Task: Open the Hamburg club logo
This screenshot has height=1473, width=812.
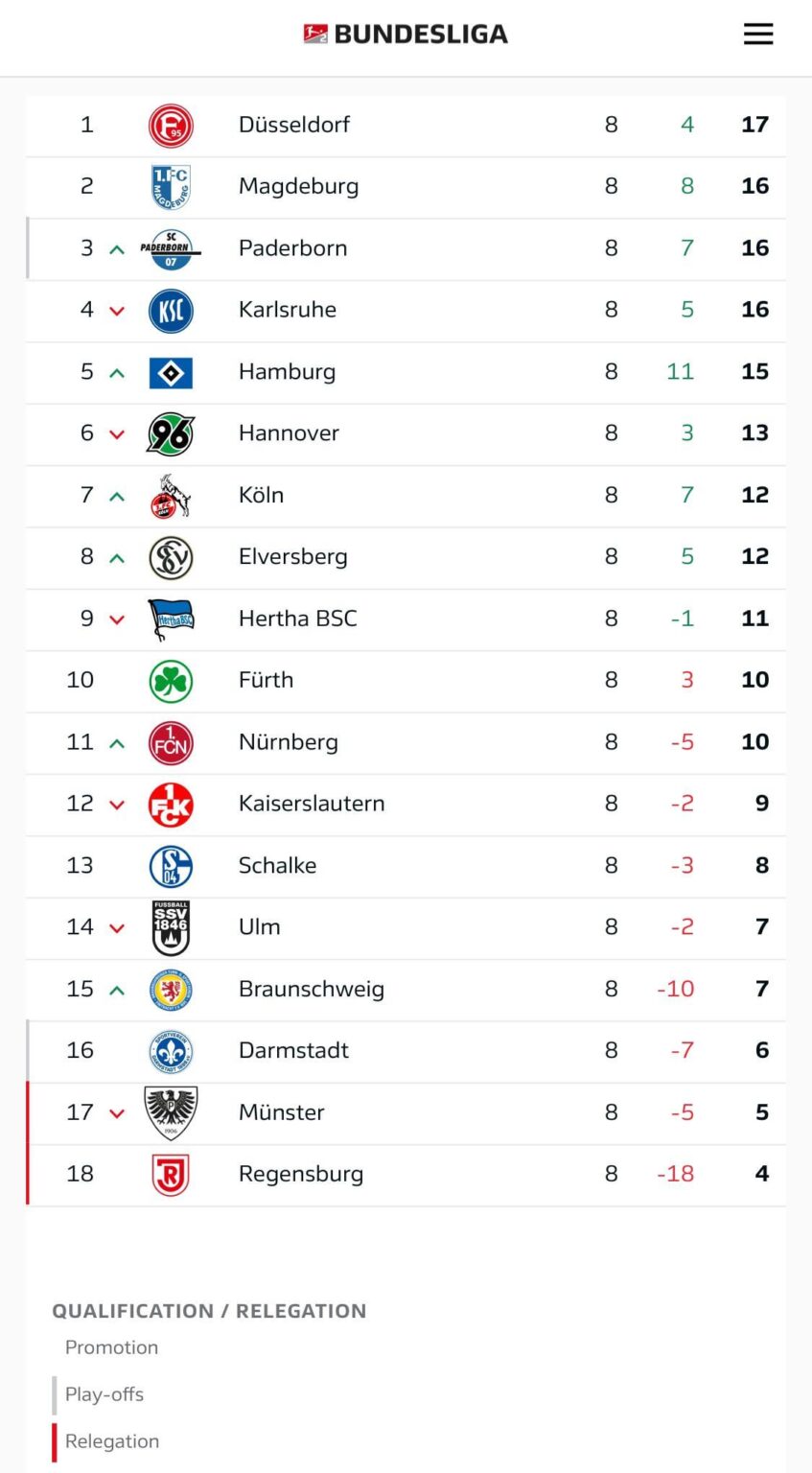Action: click(171, 371)
